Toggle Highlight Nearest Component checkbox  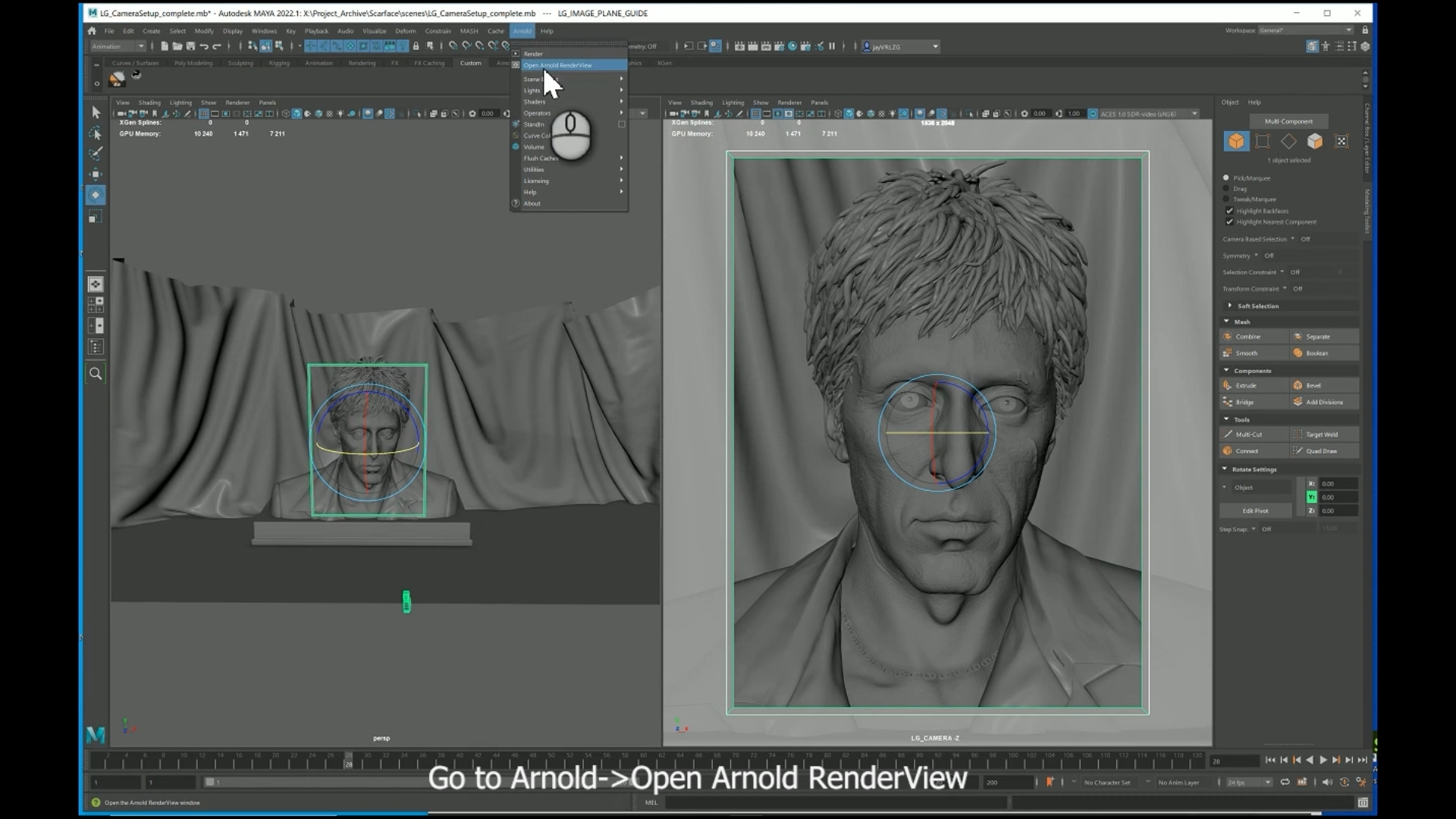click(1229, 222)
